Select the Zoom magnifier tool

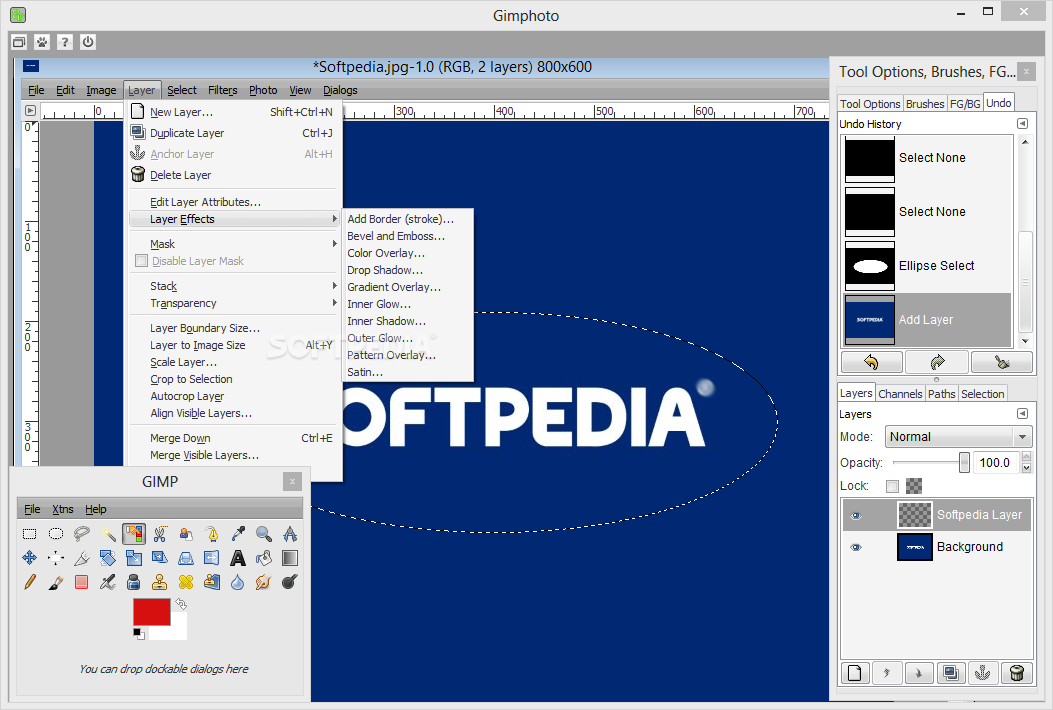tap(264, 534)
